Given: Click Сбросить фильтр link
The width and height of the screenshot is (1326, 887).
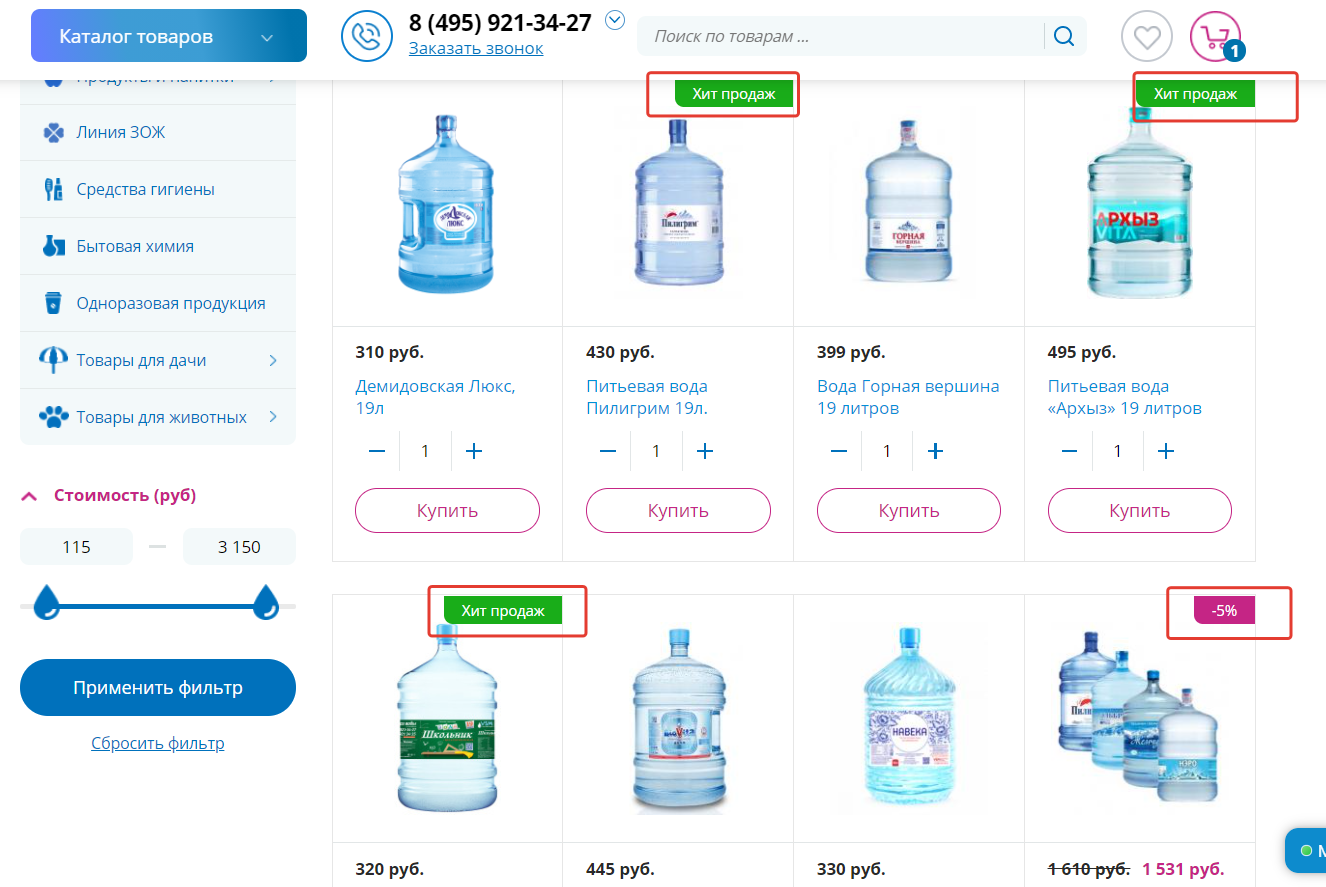Looking at the screenshot, I should click(x=158, y=743).
